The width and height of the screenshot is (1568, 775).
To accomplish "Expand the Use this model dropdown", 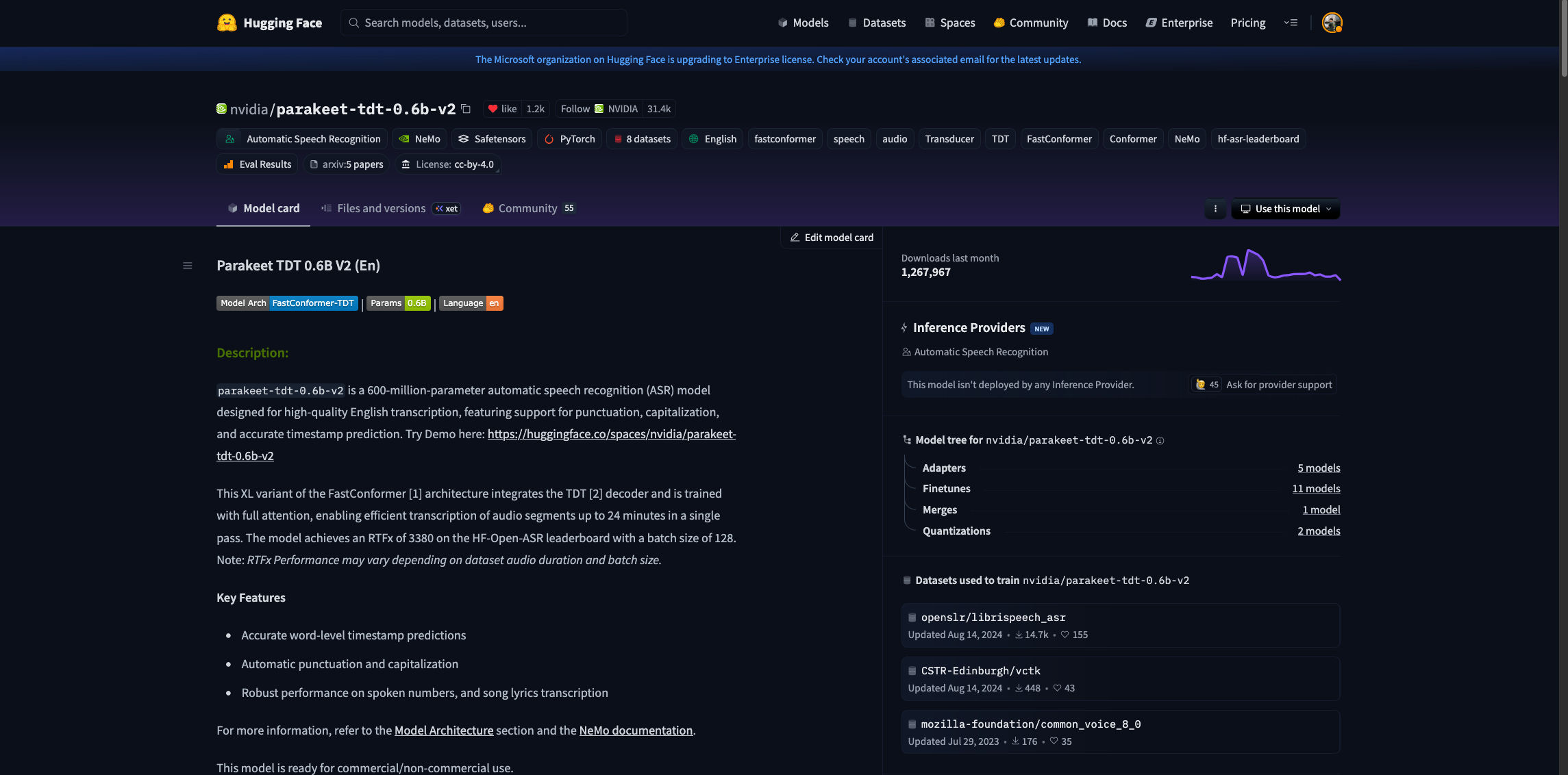I will [x=1286, y=209].
